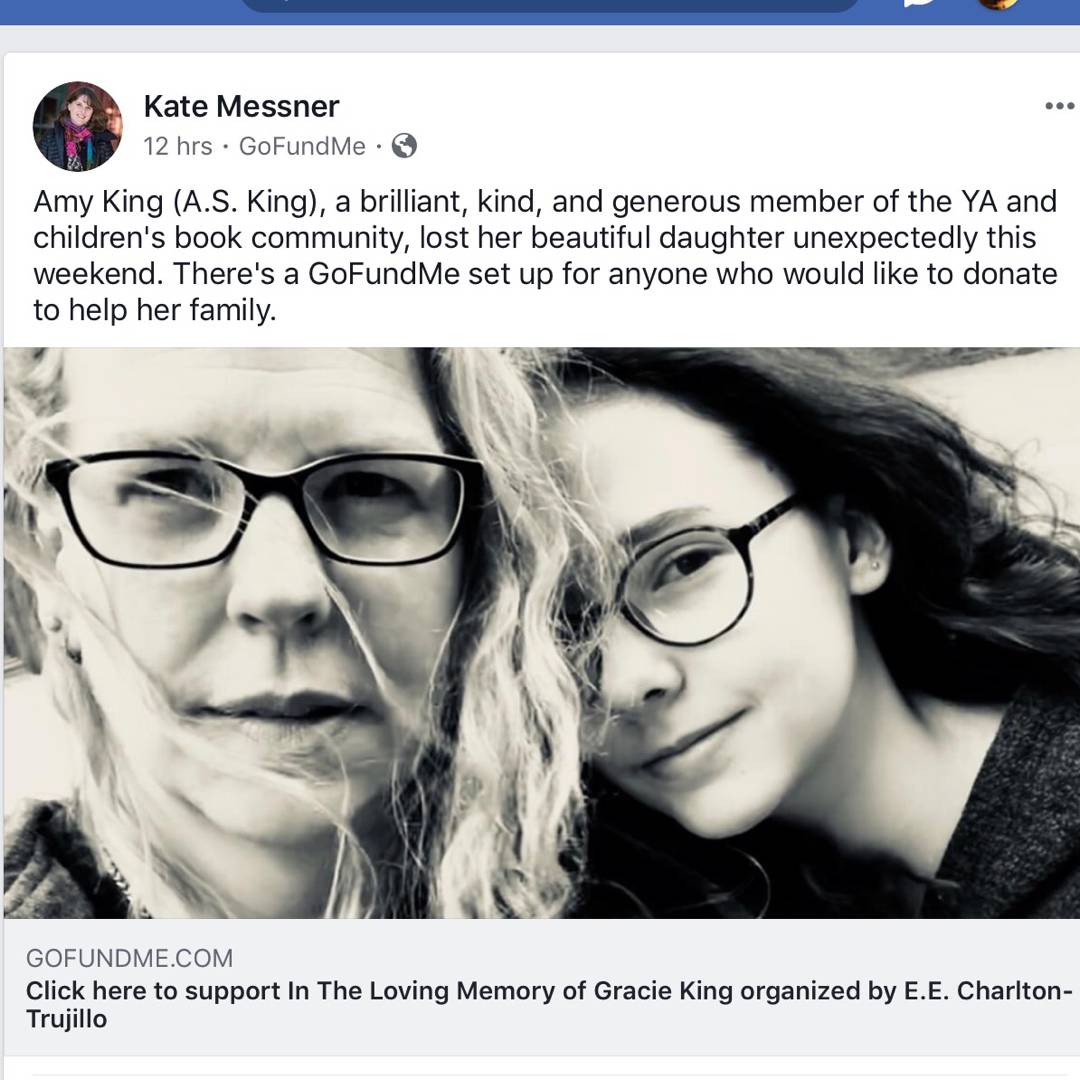Image resolution: width=1080 pixels, height=1080 pixels.
Task: Click the Kate Messner author name
Action: click(241, 106)
